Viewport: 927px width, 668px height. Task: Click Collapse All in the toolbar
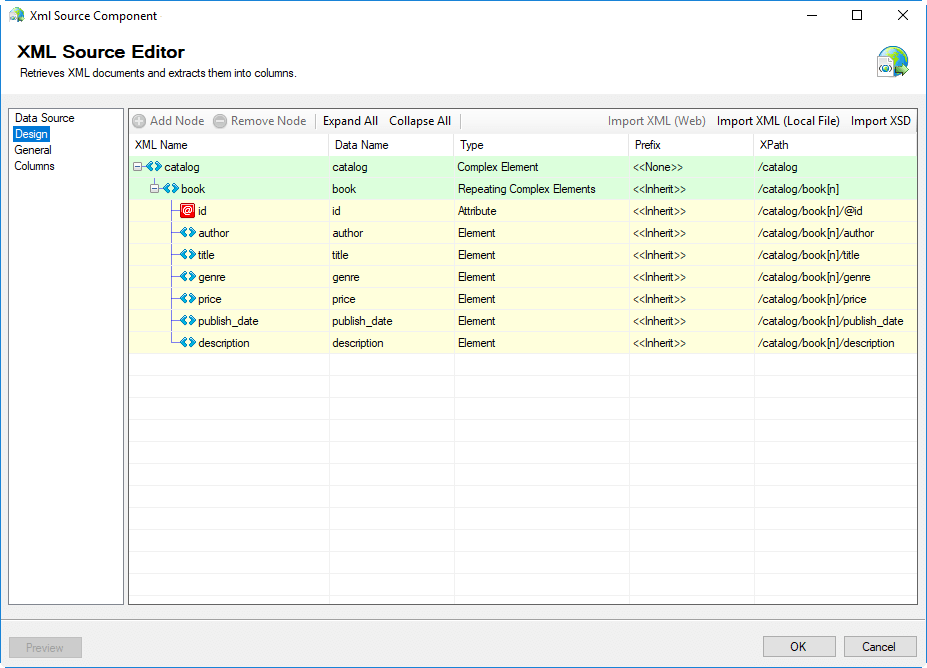[420, 121]
